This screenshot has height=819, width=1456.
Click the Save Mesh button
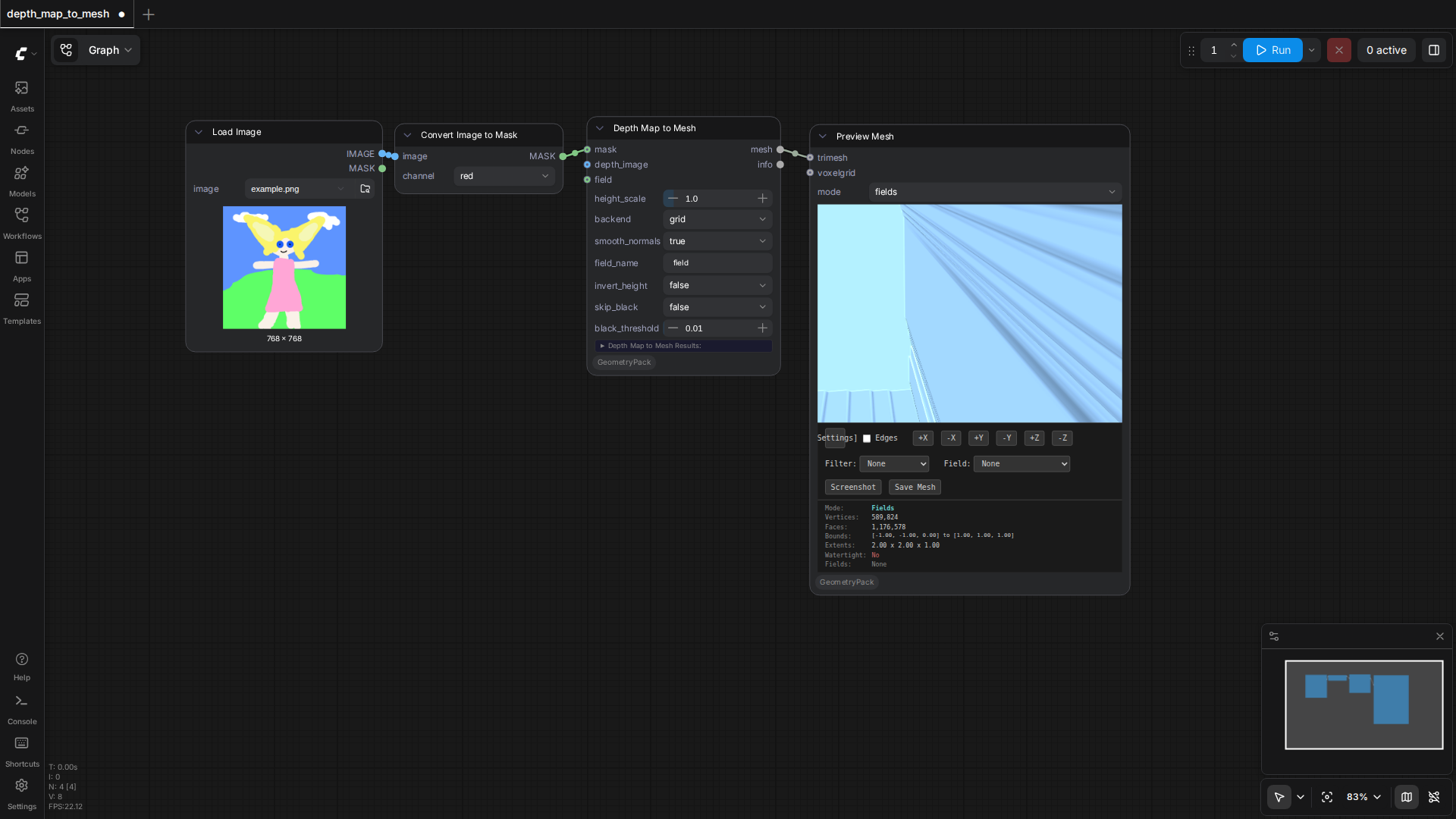point(915,487)
